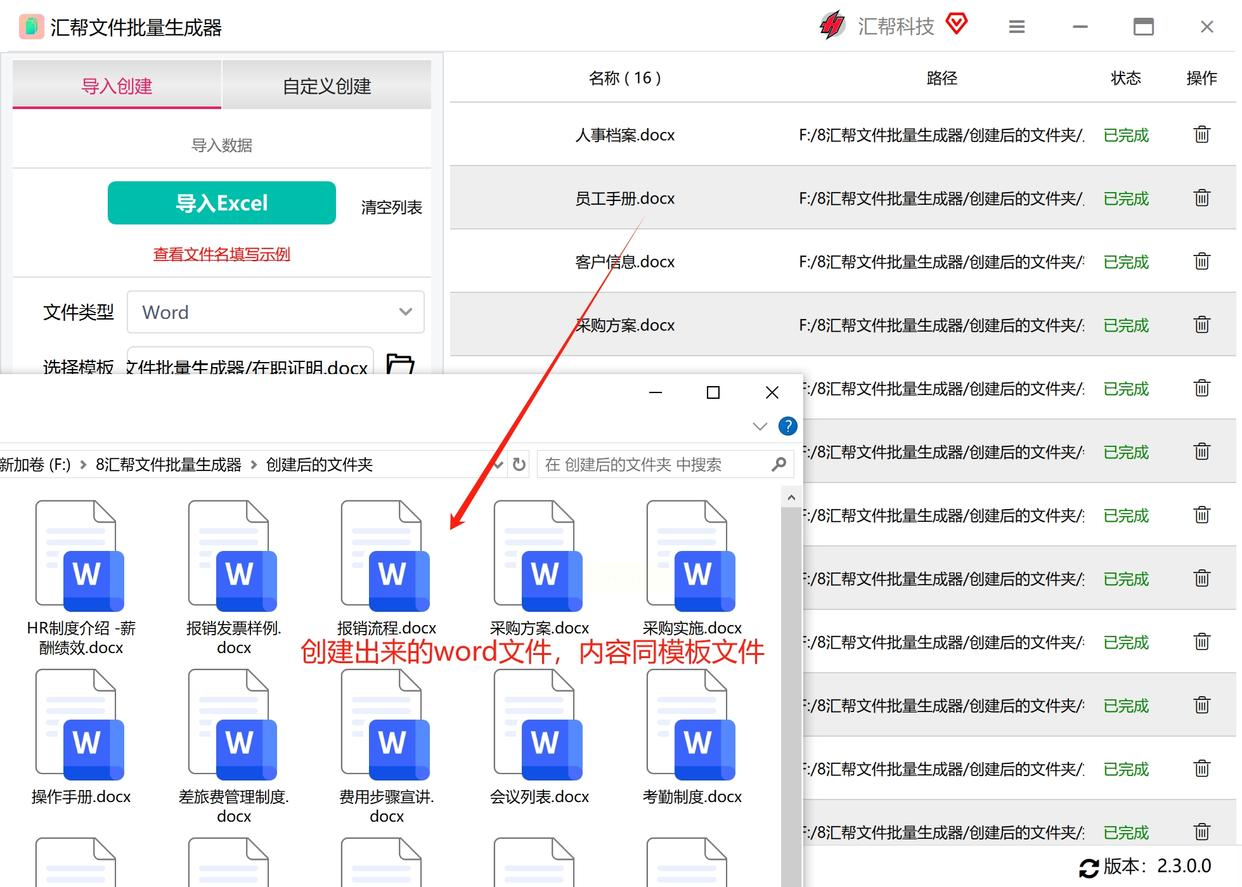The image size is (1242, 887).
Task: Select the 报销发票样例.docx file icon
Action: click(233, 556)
